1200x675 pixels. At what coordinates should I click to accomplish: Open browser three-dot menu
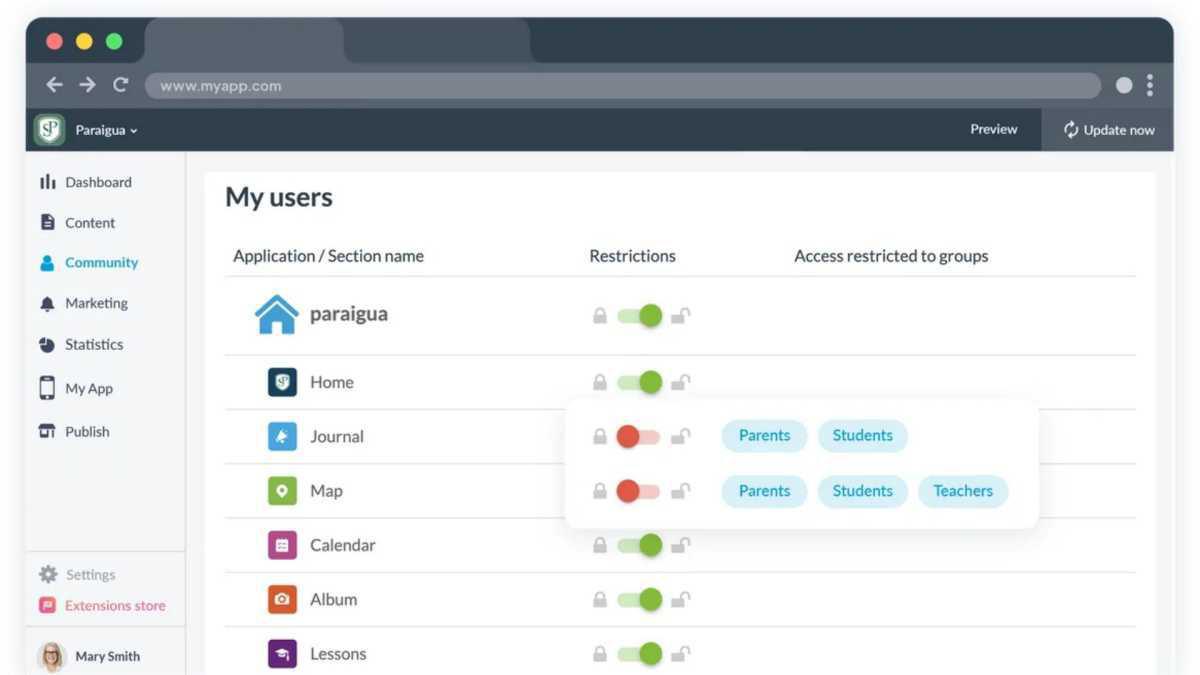pyautogui.click(x=1150, y=85)
